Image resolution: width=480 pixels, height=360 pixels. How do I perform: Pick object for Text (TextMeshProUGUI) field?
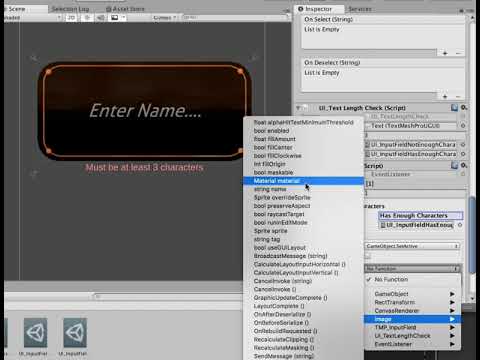(463, 126)
